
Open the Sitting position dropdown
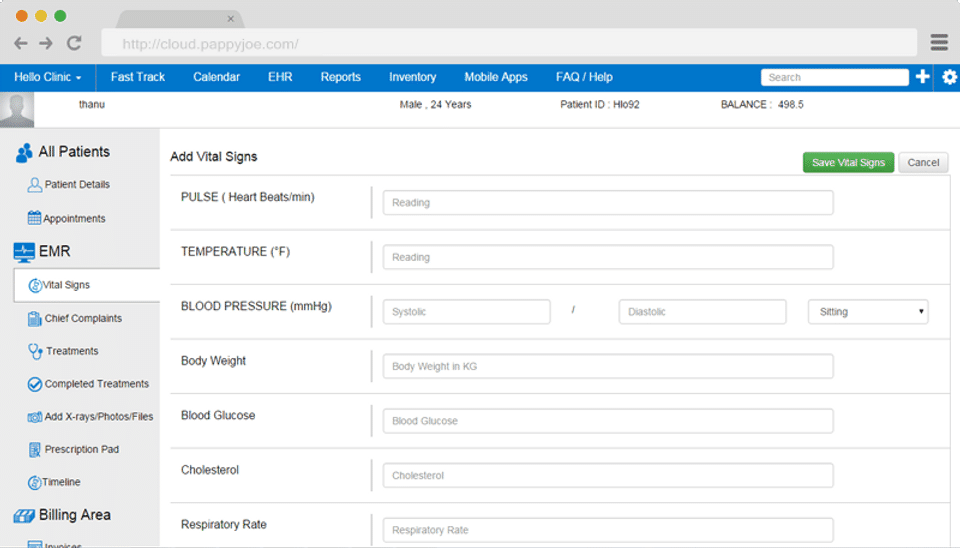tap(868, 312)
